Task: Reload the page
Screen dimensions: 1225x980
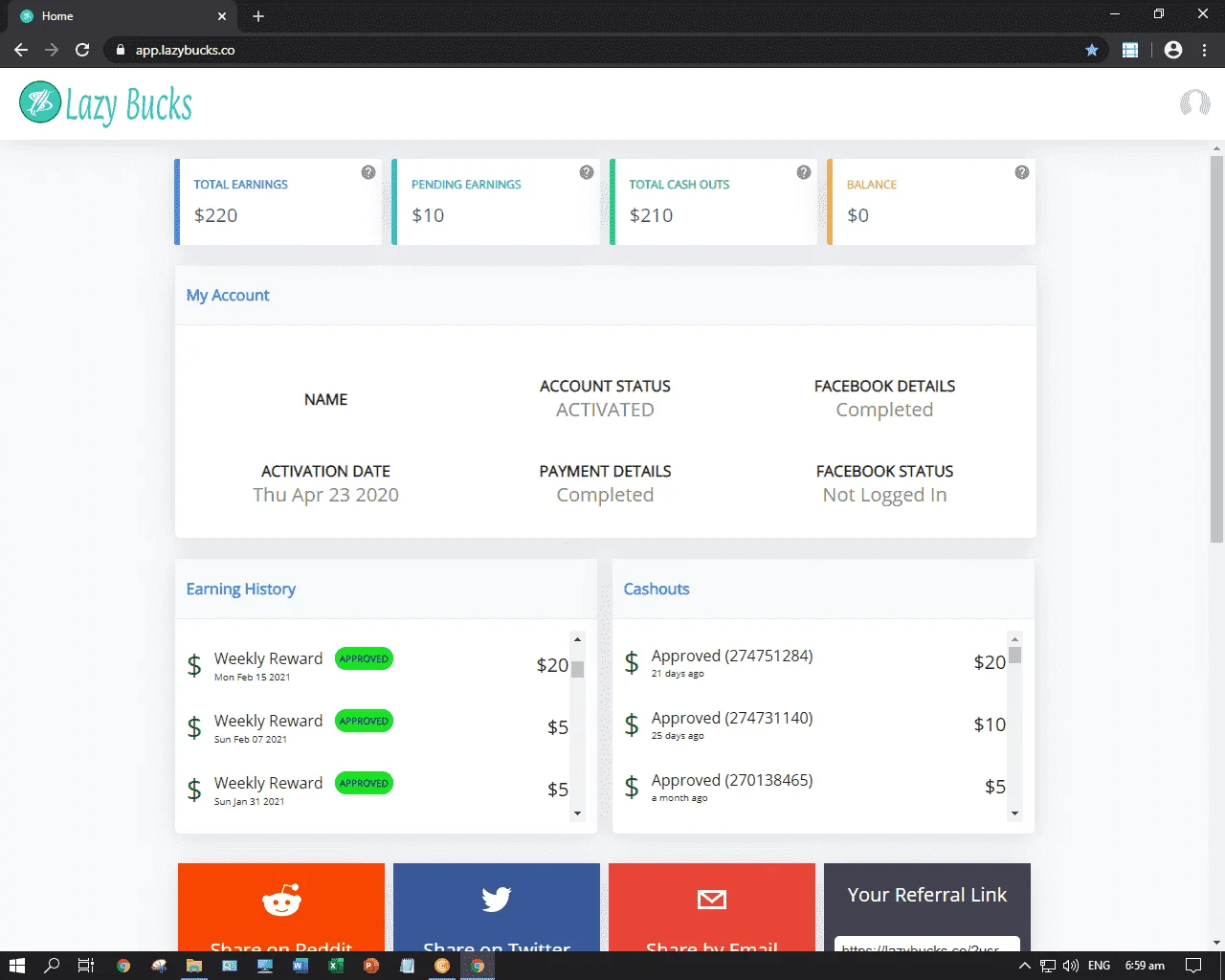Action: pos(82,50)
